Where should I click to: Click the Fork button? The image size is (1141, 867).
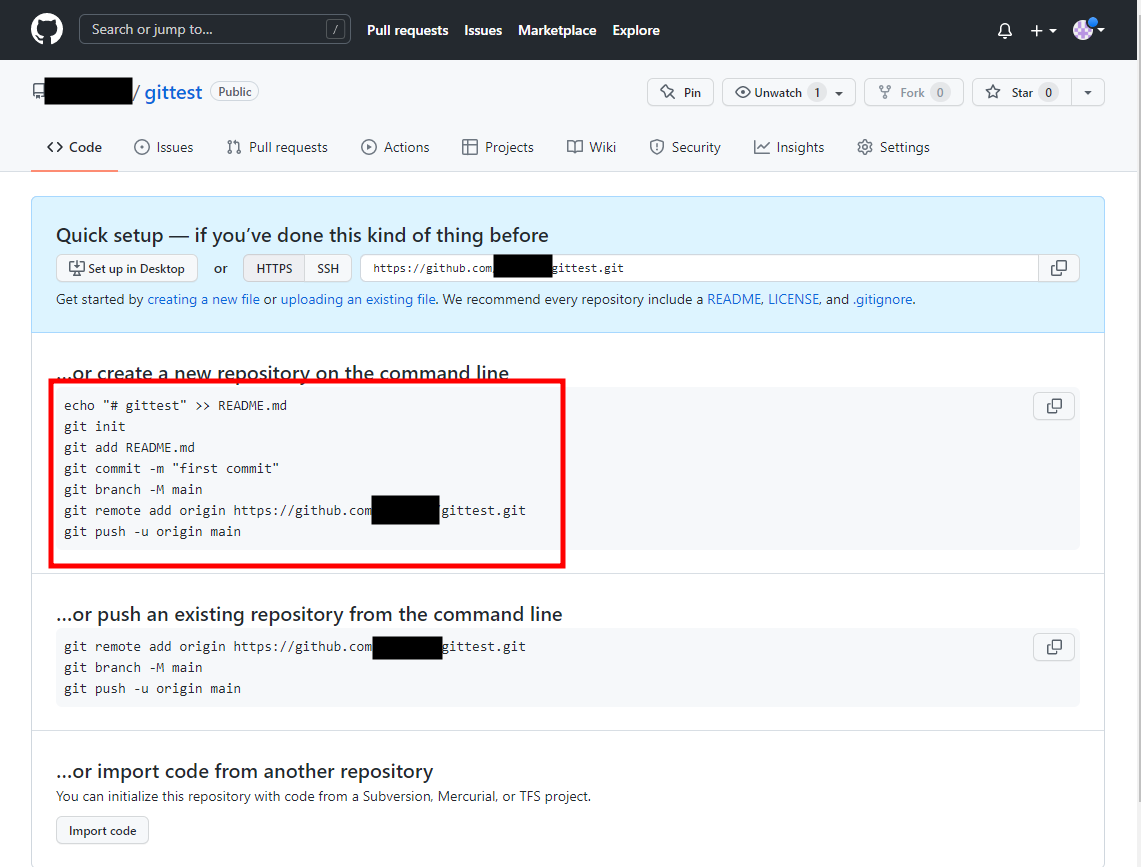coord(914,92)
